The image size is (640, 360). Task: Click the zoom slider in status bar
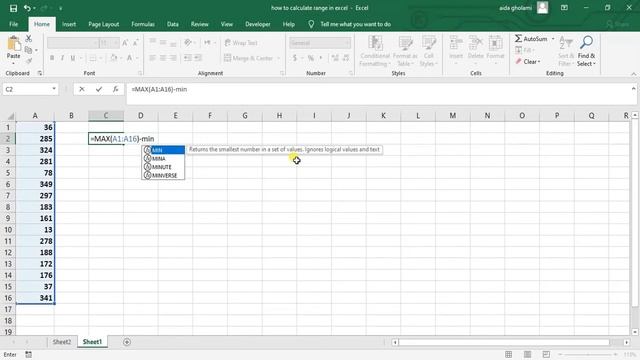pos(588,354)
